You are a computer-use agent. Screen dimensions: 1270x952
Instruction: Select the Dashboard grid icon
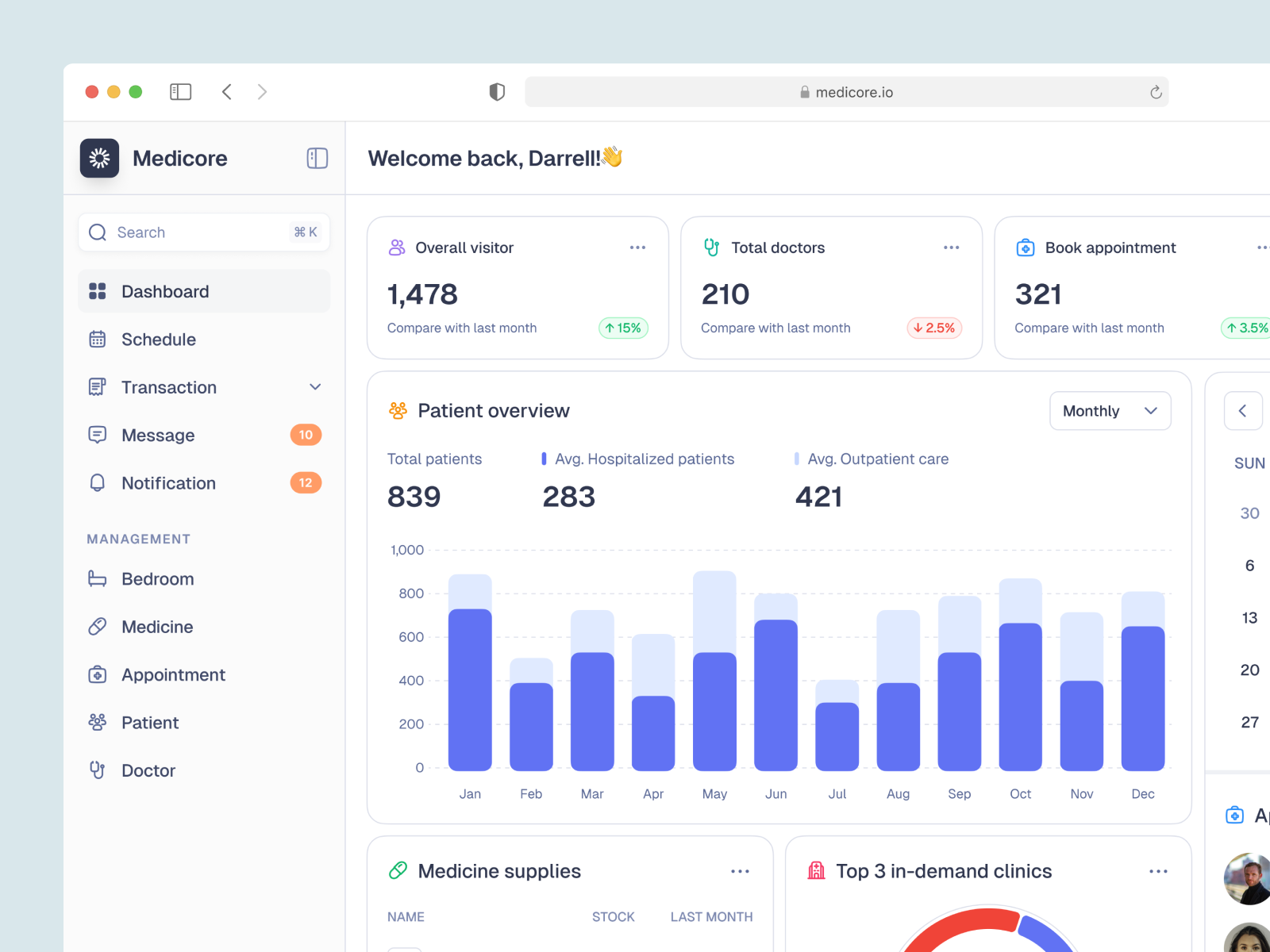pyautogui.click(x=97, y=291)
